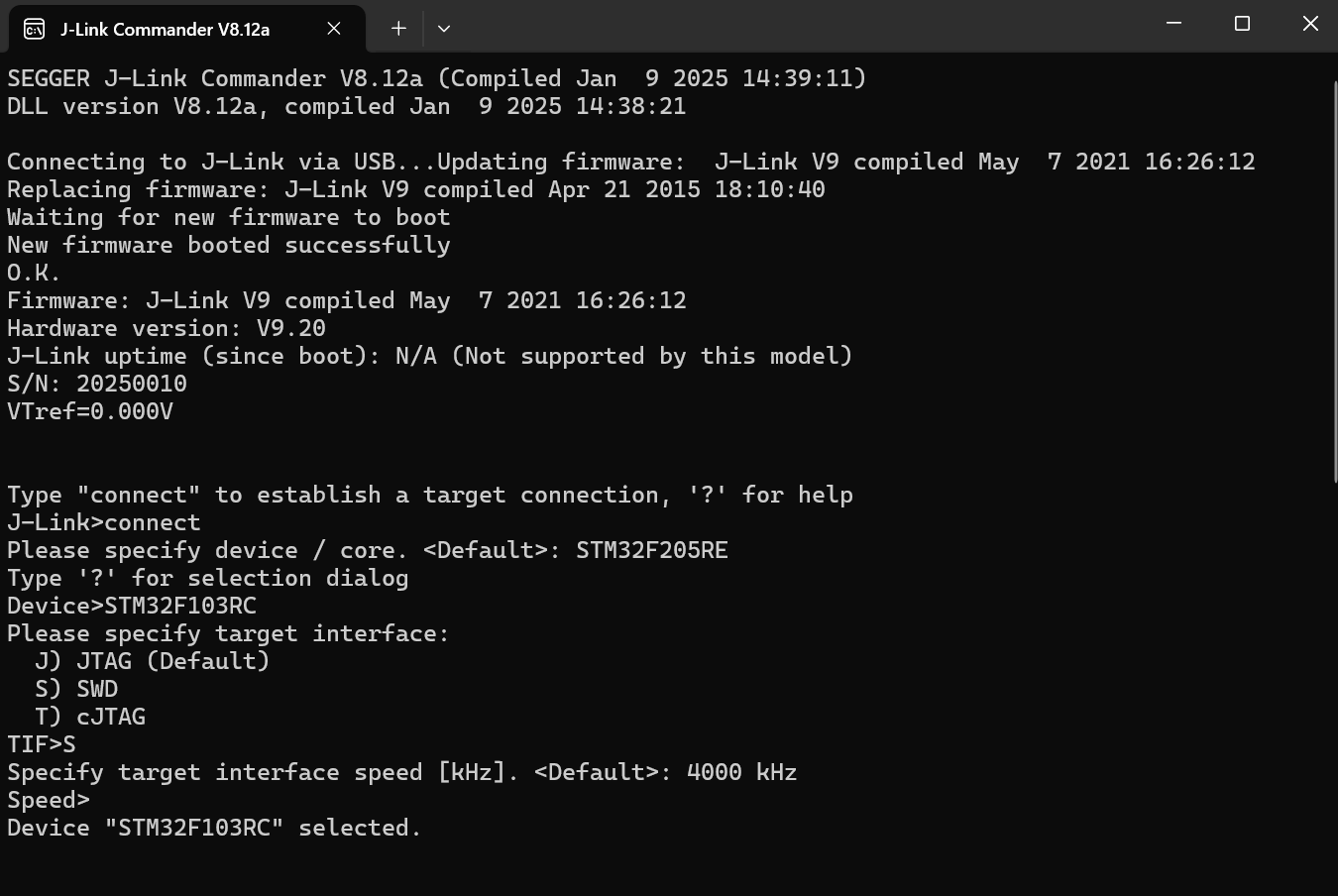Screen dimensions: 1338x896
Task: Click the "J) JTAG (Default)" option text
Action: tap(152, 661)
